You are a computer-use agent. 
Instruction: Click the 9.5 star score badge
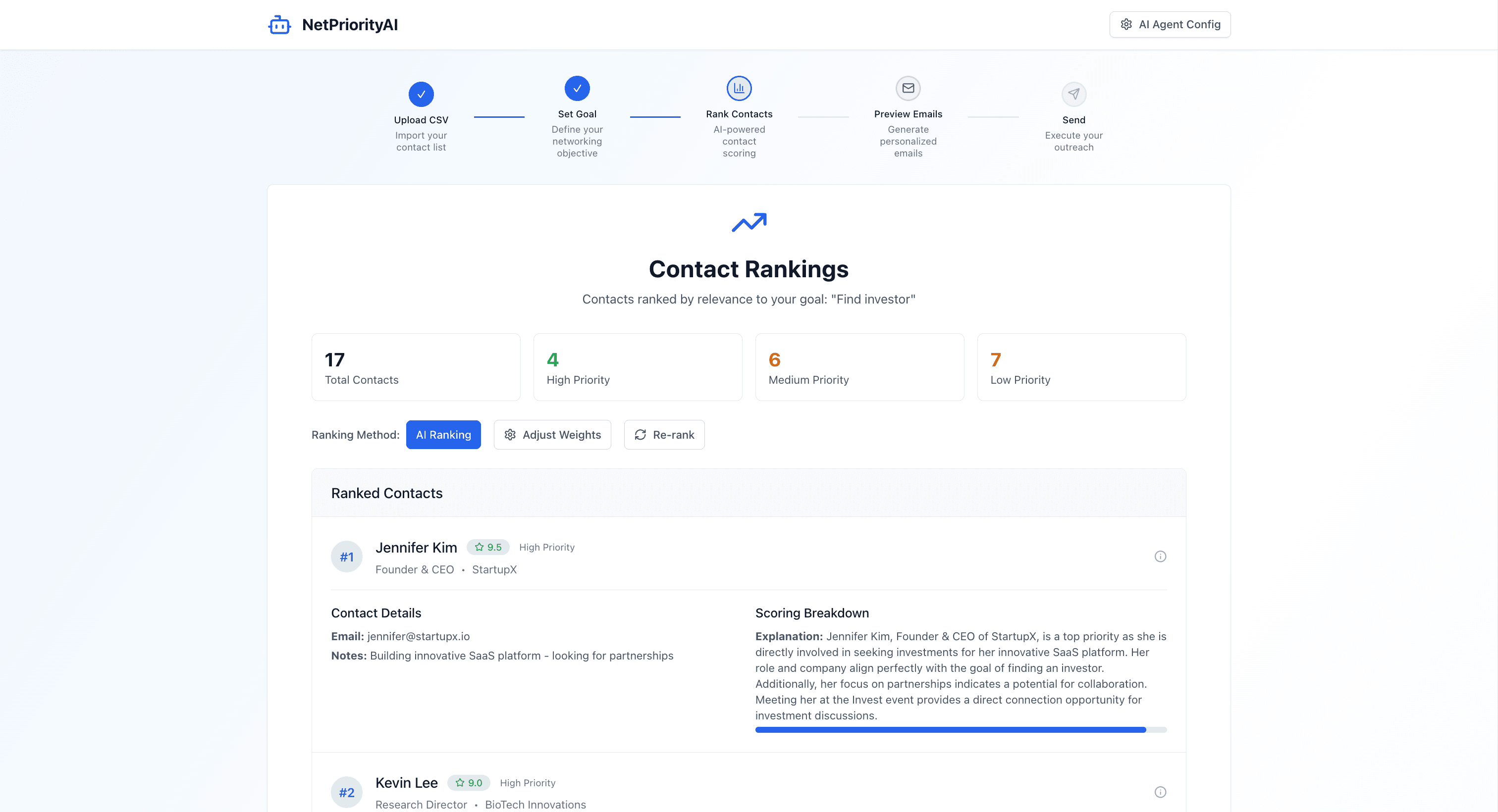tap(488, 547)
